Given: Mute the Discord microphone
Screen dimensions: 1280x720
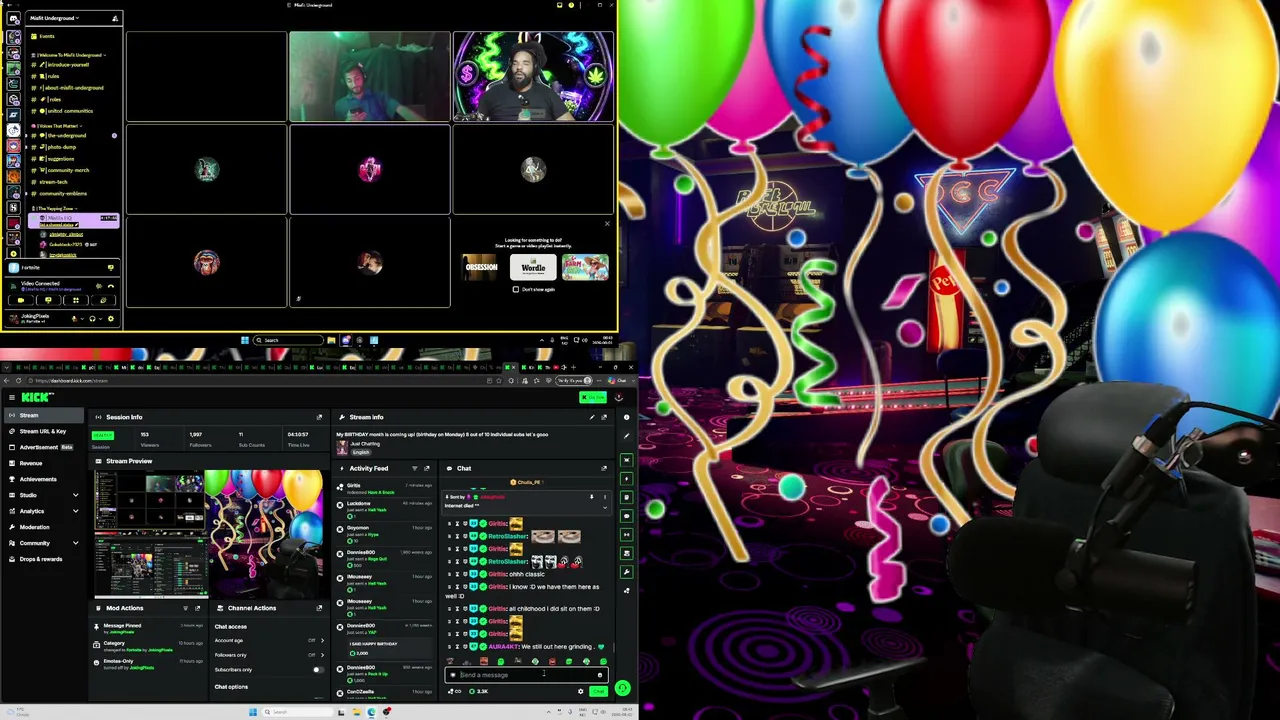Looking at the screenshot, I should pyautogui.click(x=74, y=319).
